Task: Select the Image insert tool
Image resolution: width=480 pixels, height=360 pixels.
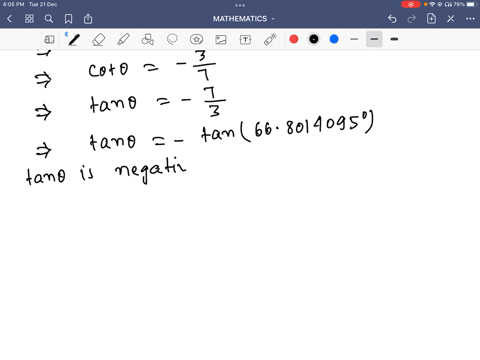Action: click(221, 40)
